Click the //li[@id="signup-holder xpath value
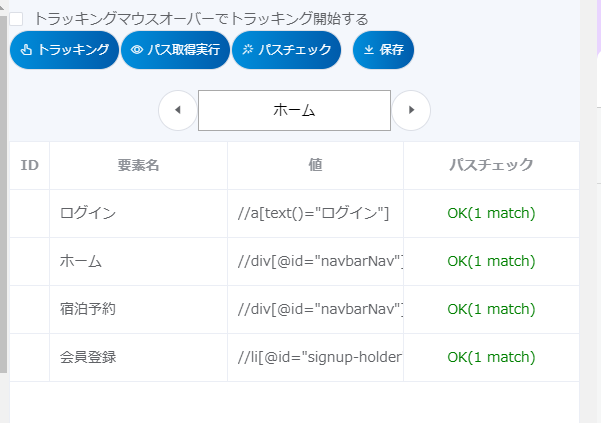 click(319, 357)
